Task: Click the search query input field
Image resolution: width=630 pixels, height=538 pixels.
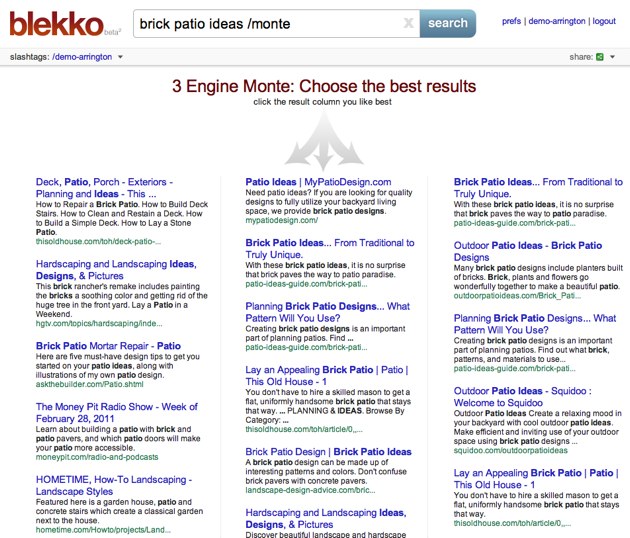Action: pos(265,23)
